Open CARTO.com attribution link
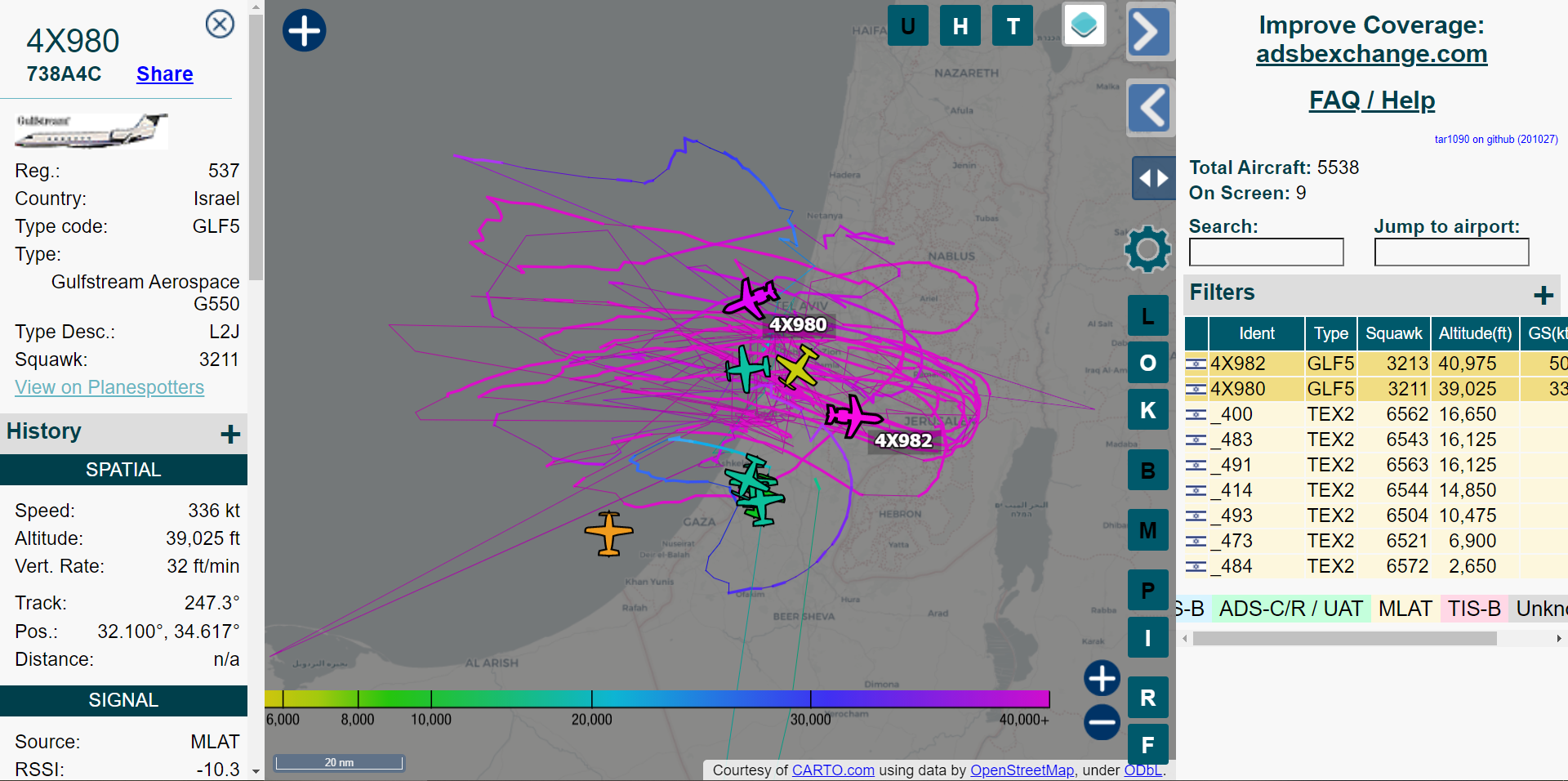 (x=833, y=770)
